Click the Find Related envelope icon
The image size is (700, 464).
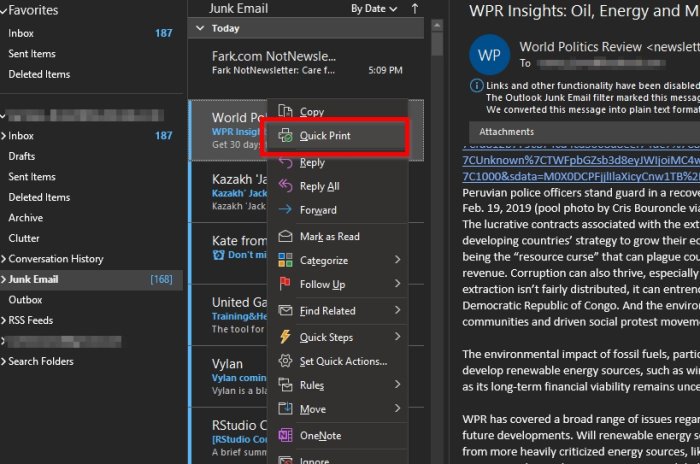[285, 310]
